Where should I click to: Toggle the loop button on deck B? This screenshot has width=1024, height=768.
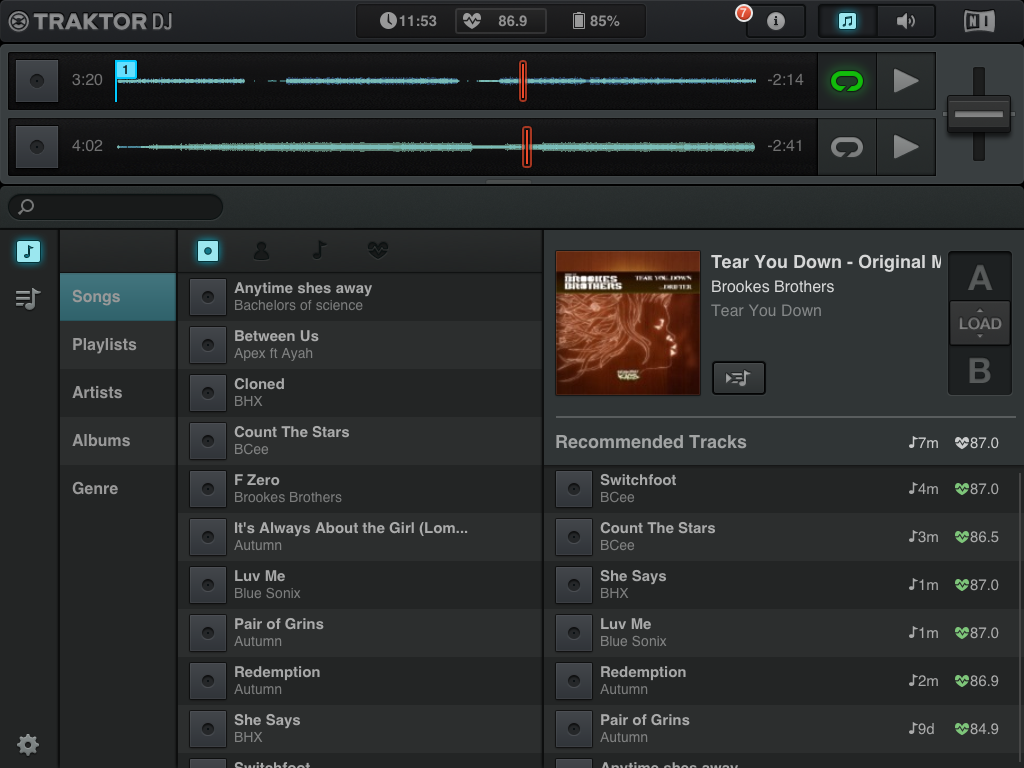click(x=846, y=147)
